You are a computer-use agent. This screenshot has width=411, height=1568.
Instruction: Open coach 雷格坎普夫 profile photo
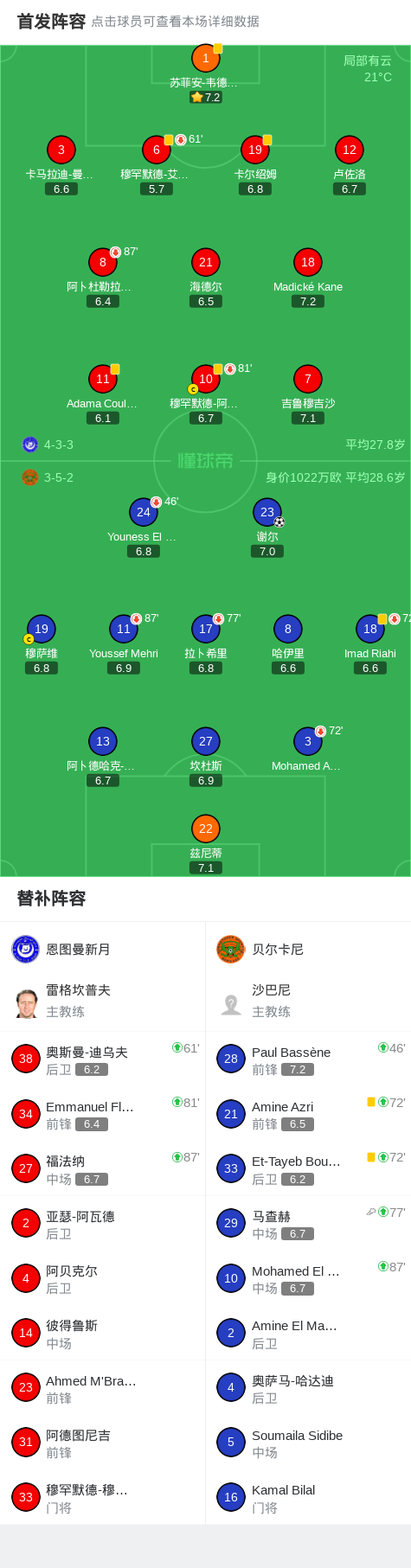point(26,1002)
